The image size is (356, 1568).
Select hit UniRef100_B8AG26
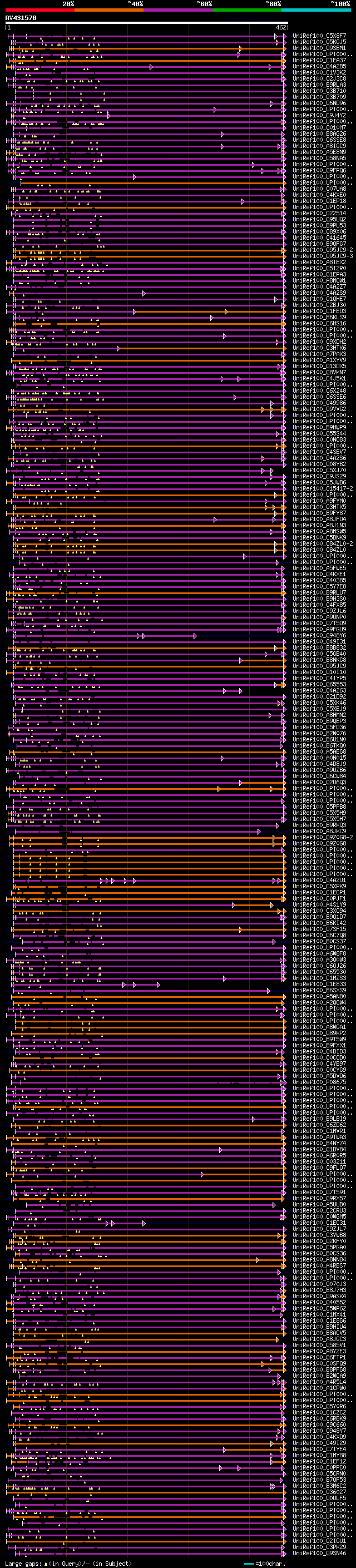[319, 134]
